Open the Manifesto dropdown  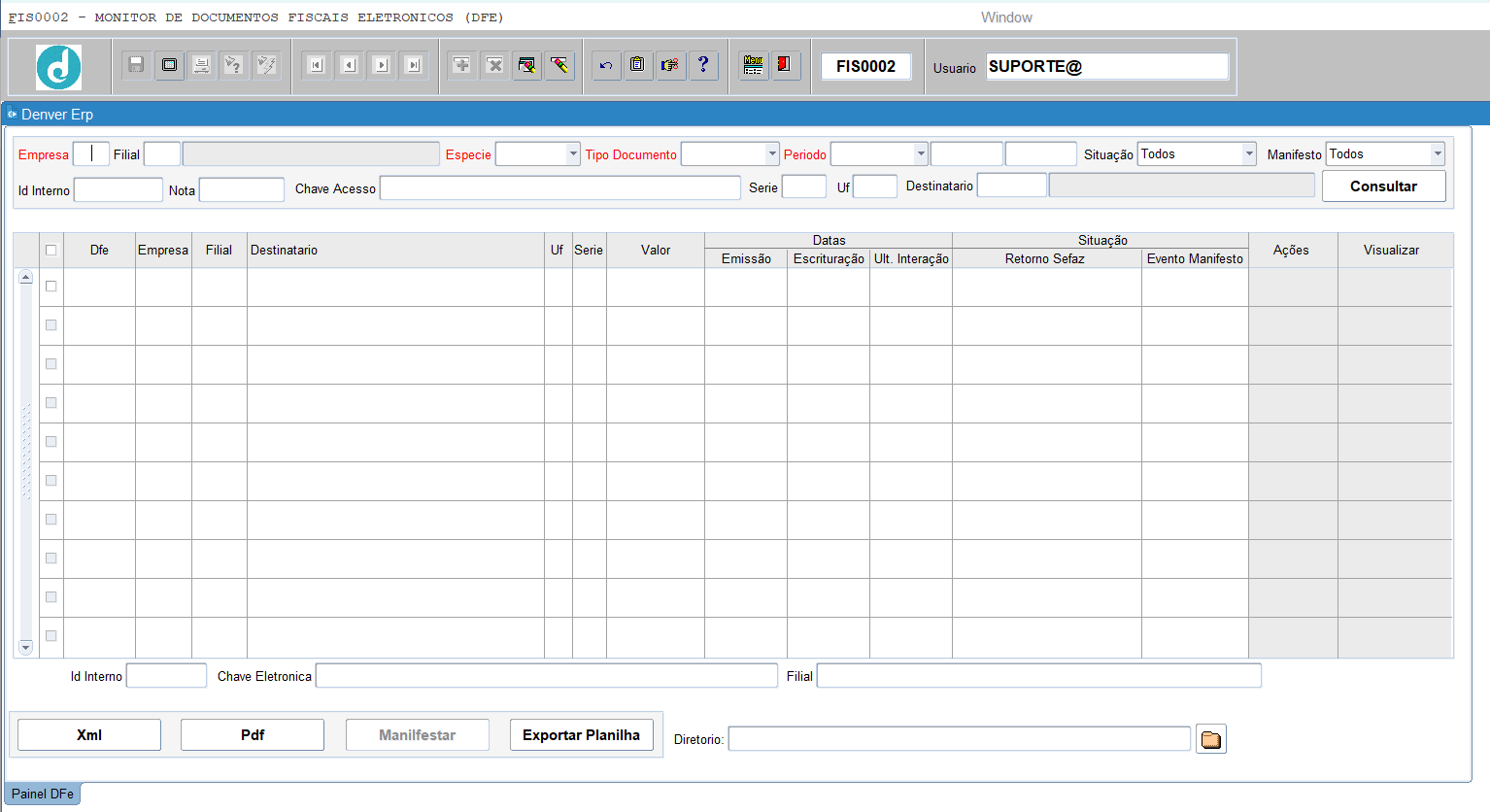1437,154
